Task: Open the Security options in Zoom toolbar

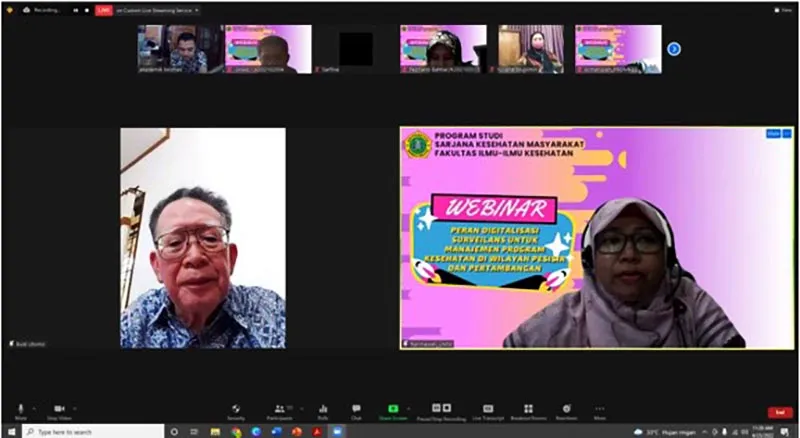Action: click(x=236, y=411)
